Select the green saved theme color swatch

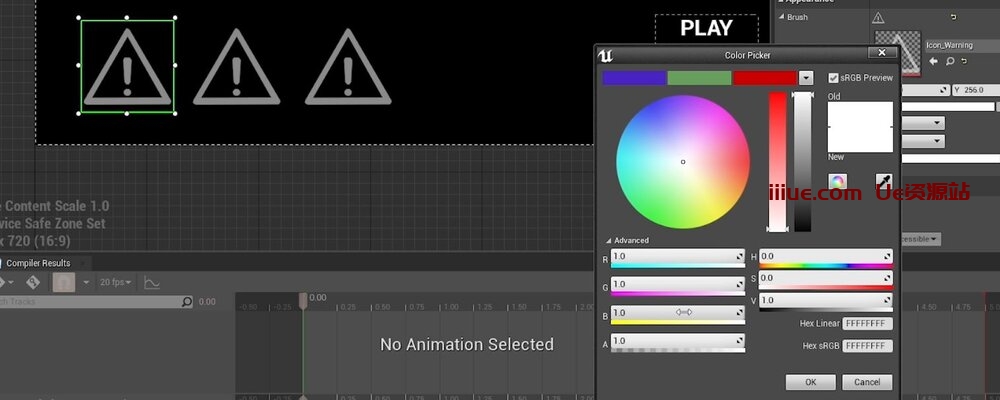tap(699, 77)
